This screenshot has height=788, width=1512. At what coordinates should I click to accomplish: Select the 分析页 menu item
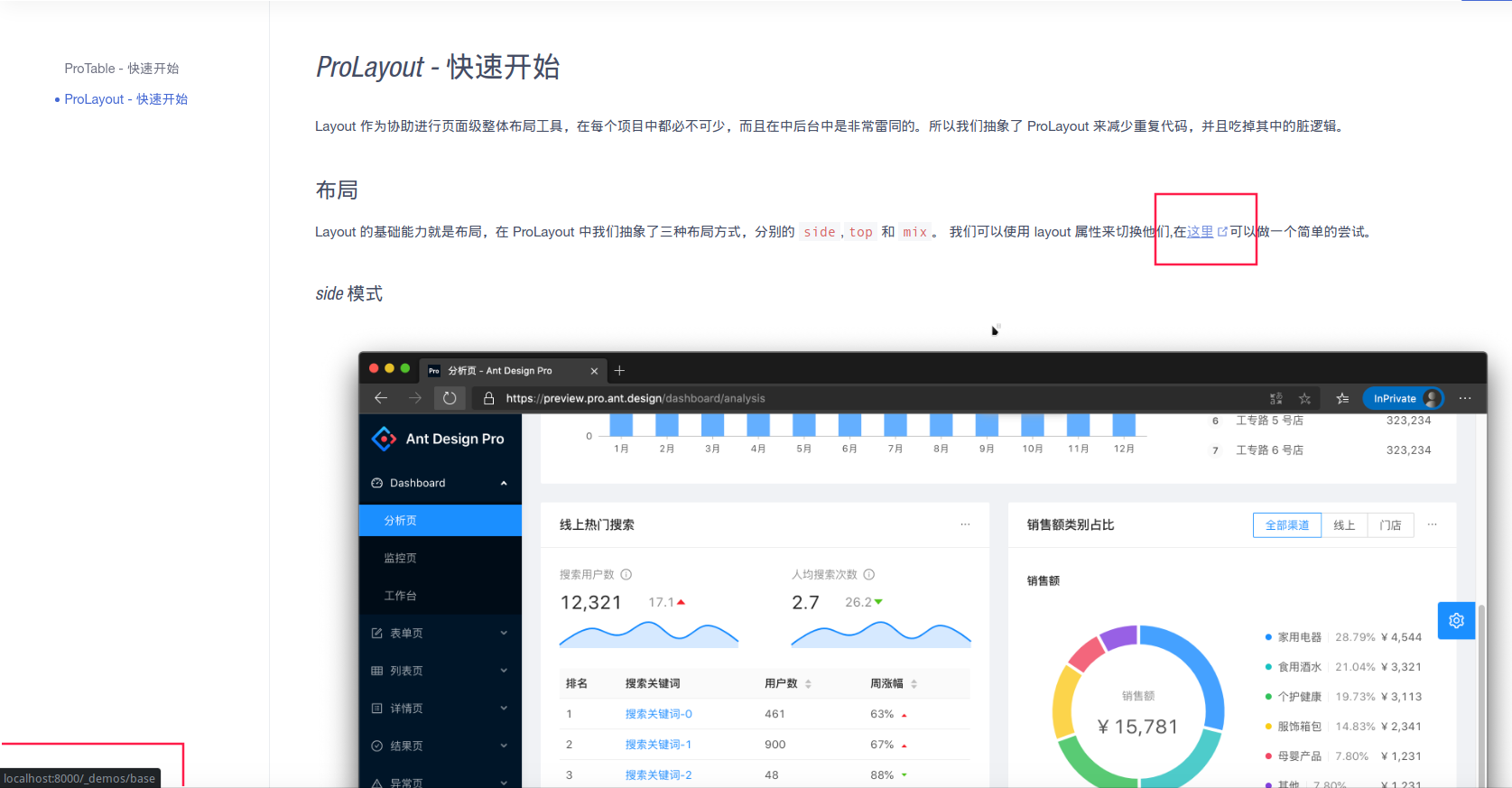click(441, 521)
